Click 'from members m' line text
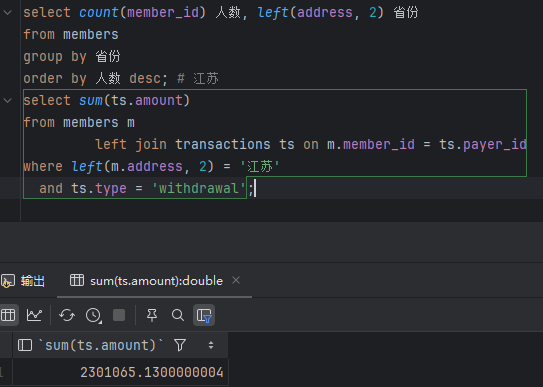 [79, 123]
